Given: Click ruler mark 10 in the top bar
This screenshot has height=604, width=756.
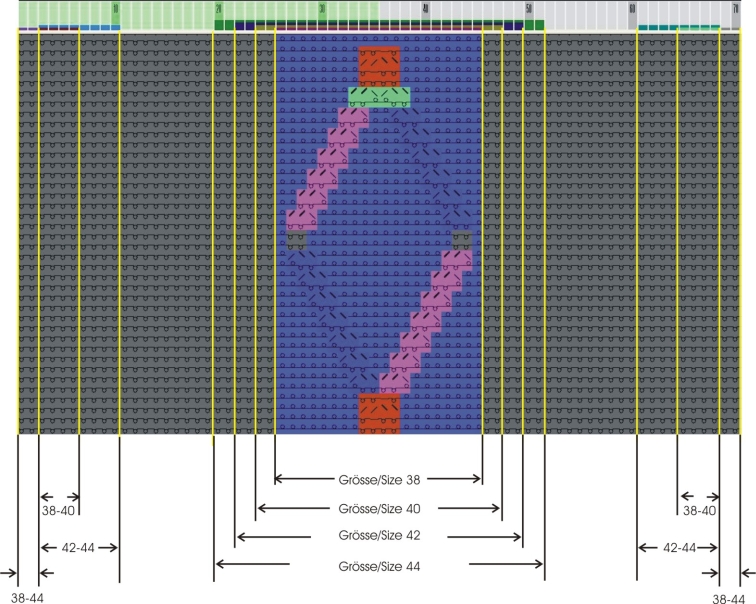Looking at the screenshot, I should click(x=116, y=8).
